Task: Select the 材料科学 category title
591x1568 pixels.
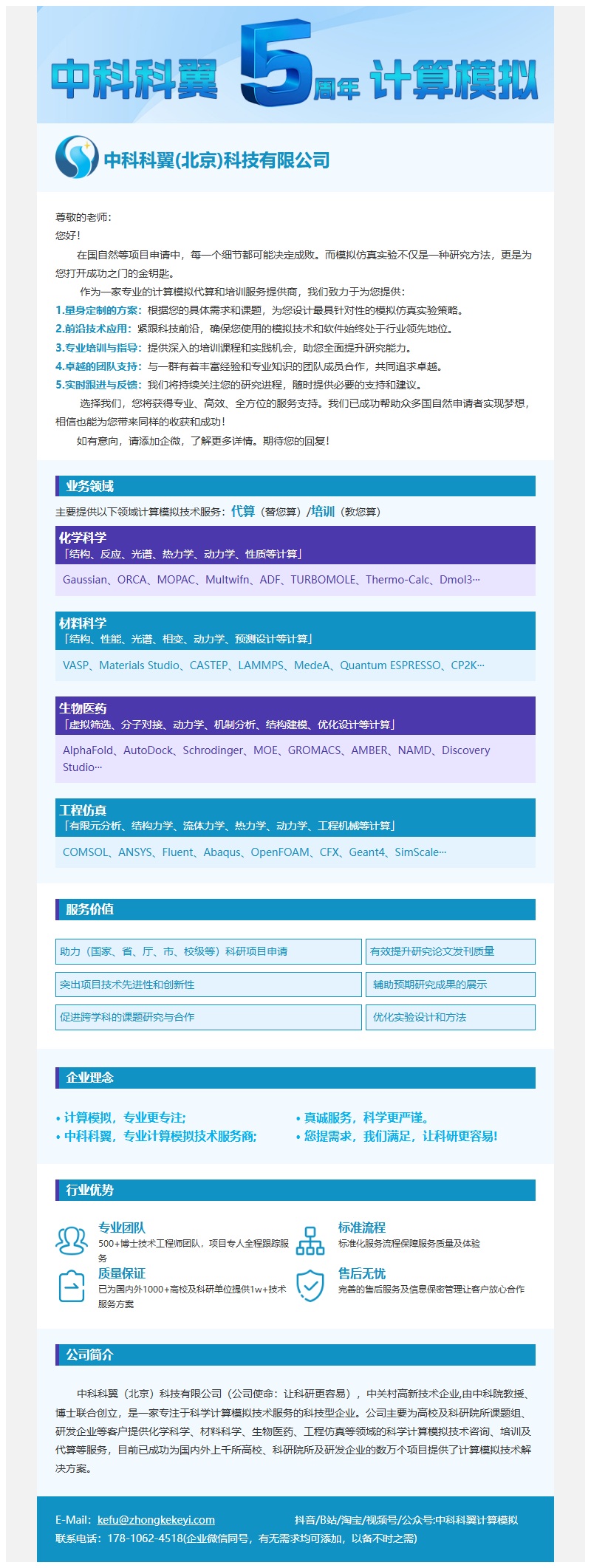Action: pos(83,623)
